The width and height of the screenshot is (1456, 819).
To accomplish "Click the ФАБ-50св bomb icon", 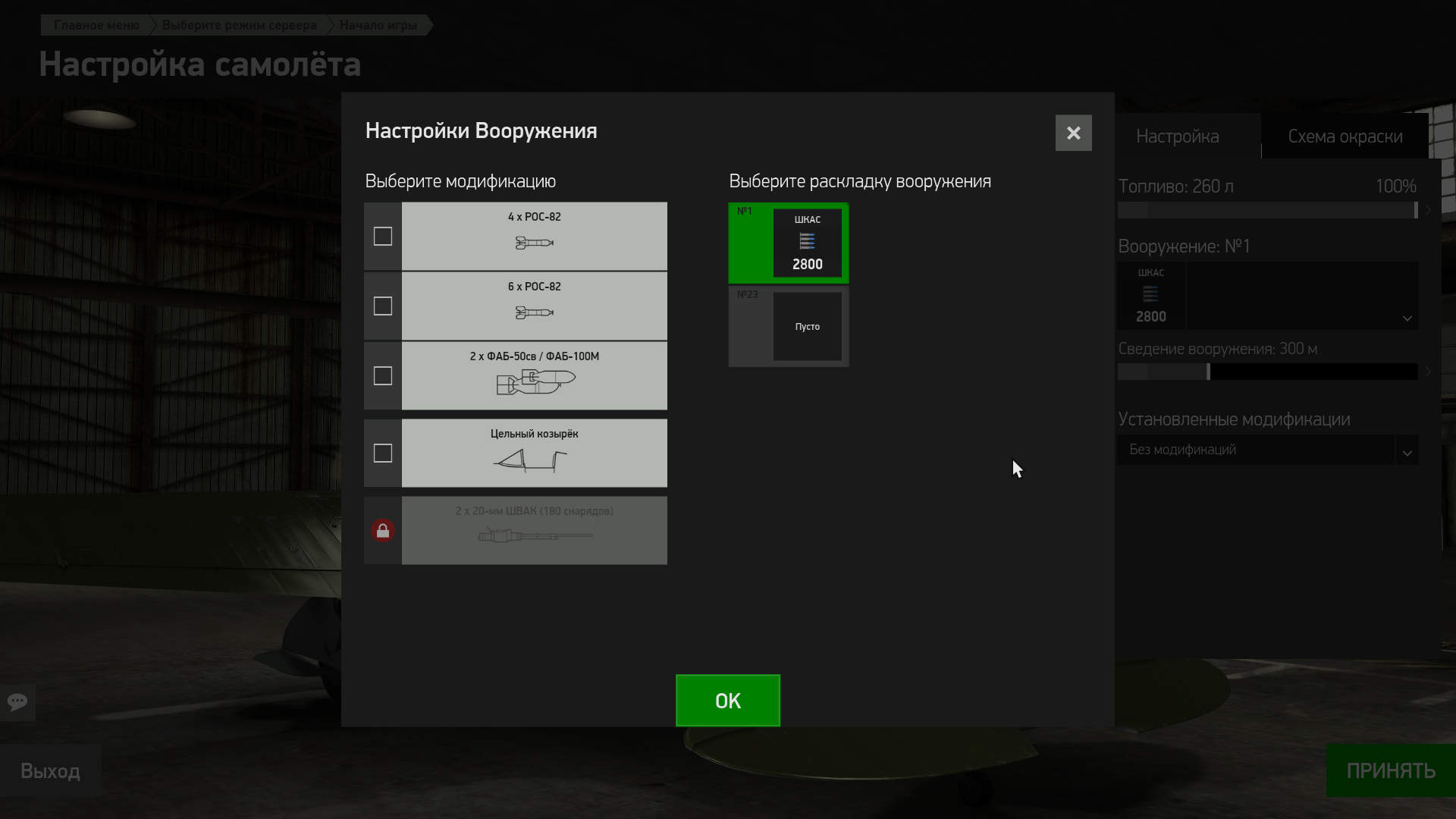I will [535, 381].
